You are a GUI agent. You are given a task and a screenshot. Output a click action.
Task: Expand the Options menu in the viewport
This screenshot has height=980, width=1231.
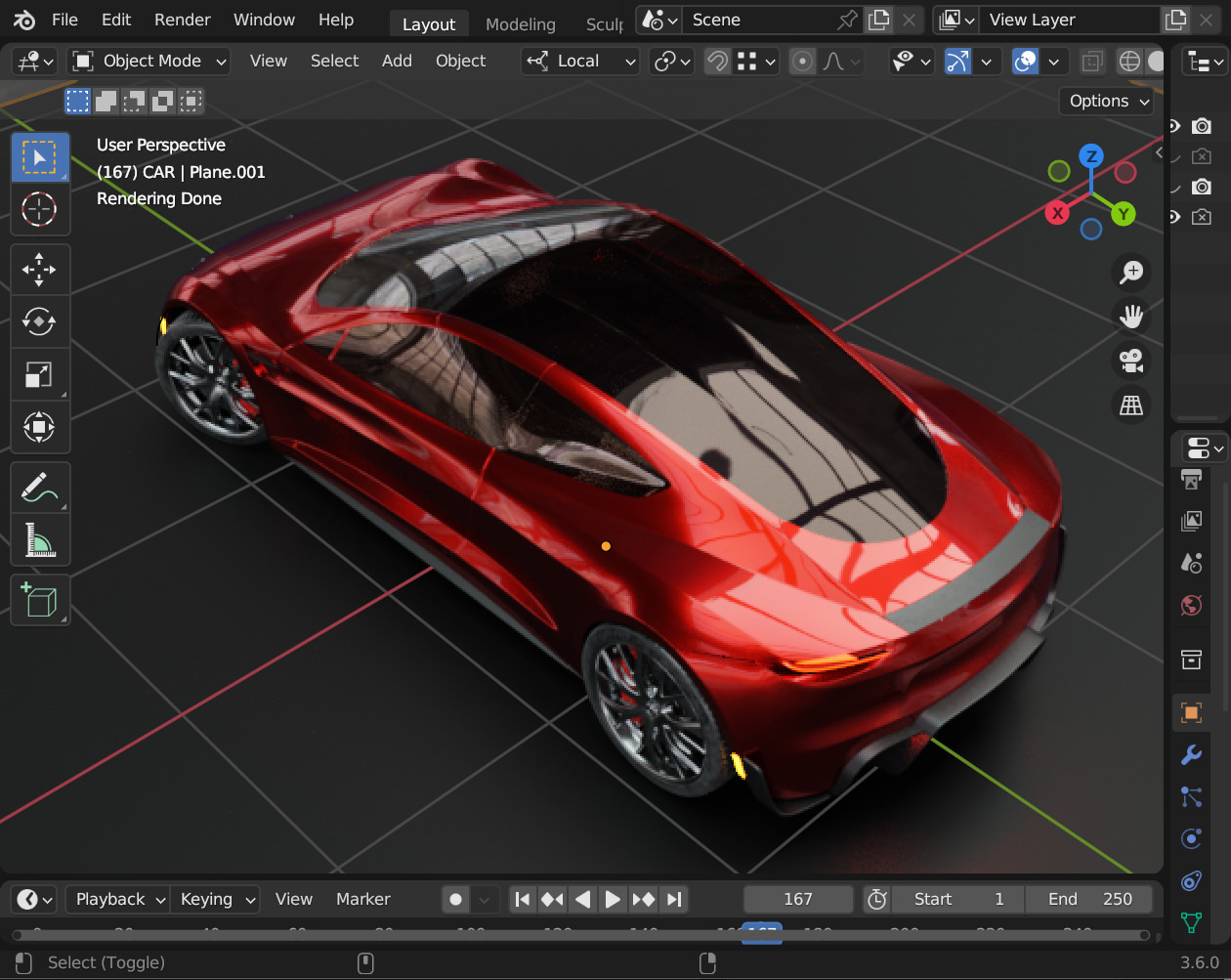[x=1105, y=101]
